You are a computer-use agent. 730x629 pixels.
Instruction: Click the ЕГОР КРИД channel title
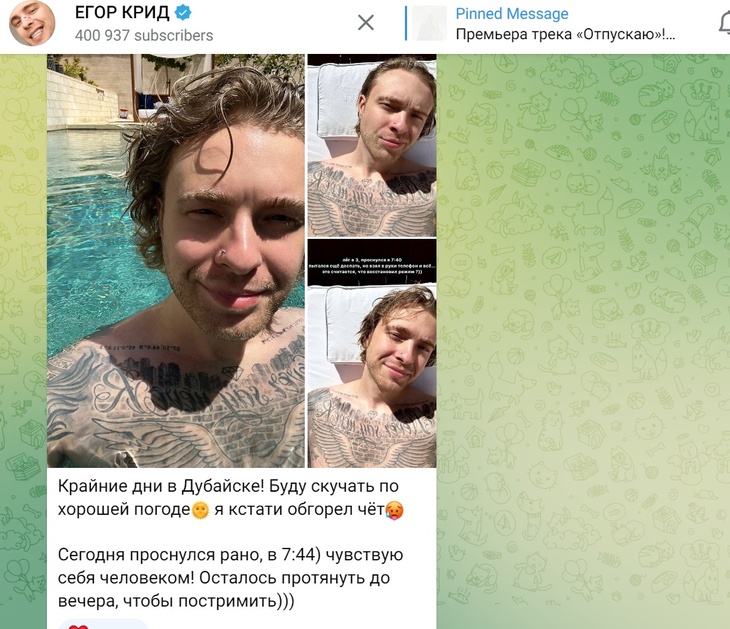click(x=122, y=13)
